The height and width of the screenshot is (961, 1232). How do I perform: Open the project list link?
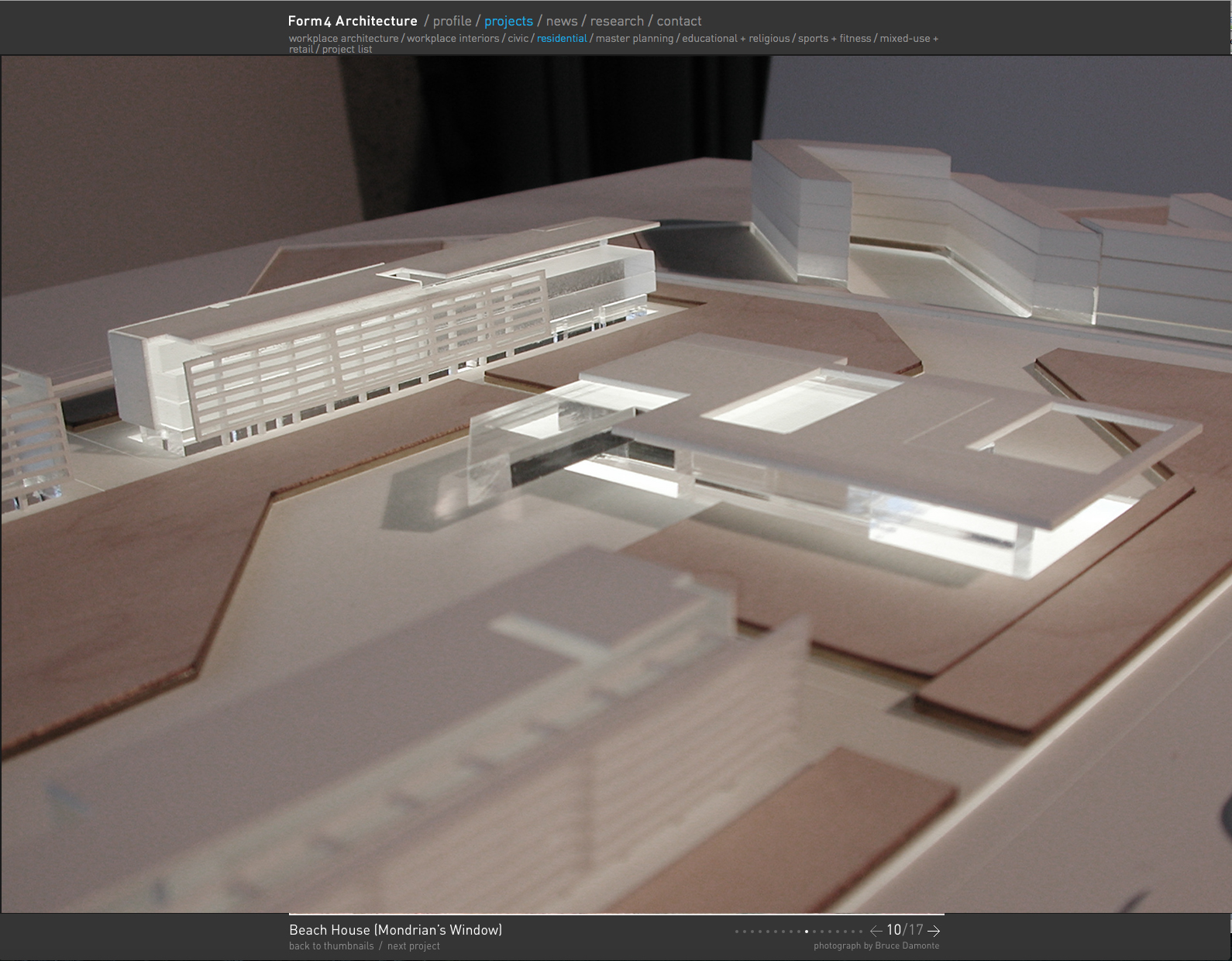[347, 49]
